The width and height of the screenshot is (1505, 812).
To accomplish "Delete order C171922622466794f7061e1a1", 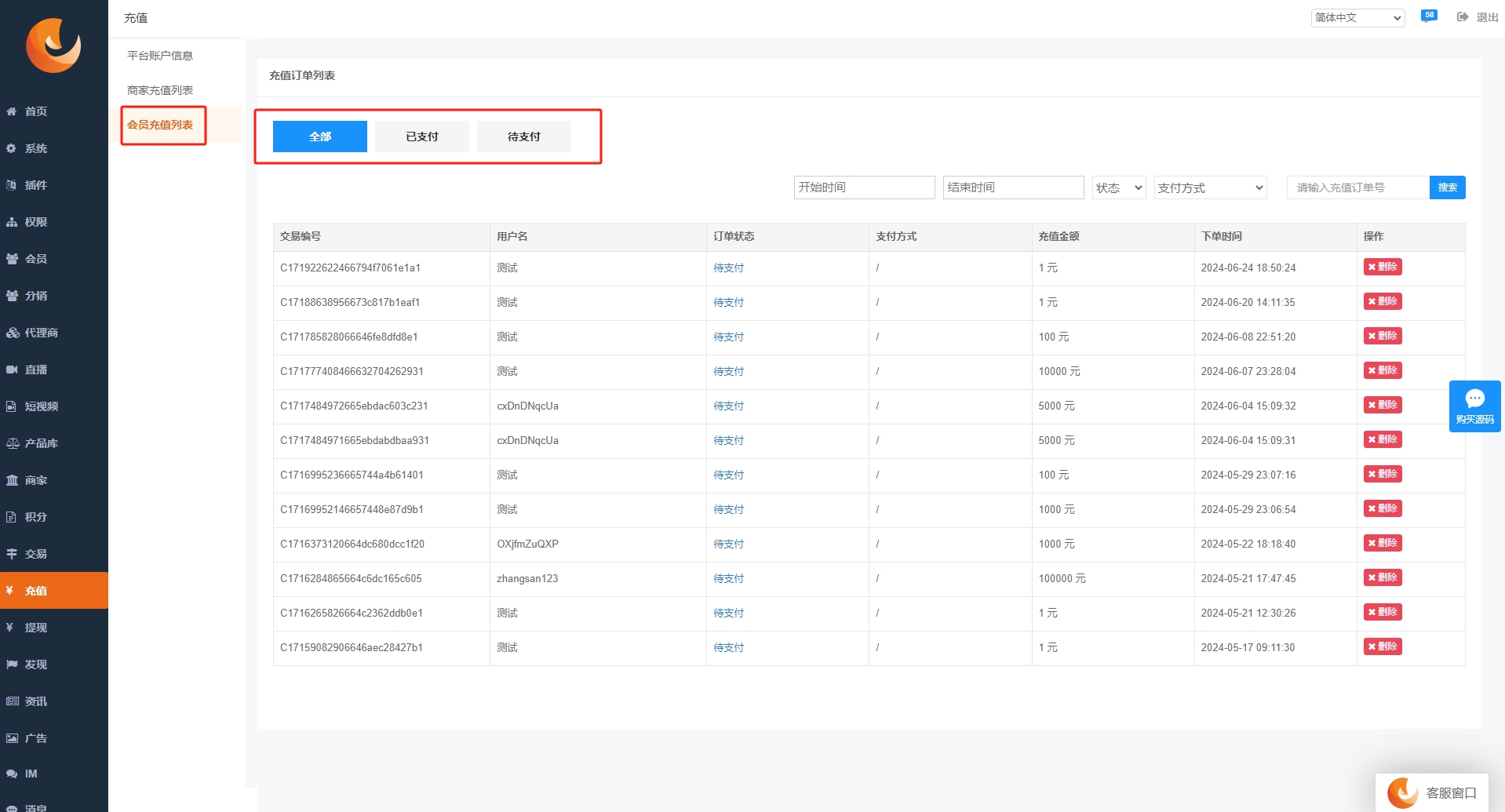I will pyautogui.click(x=1383, y=267).
